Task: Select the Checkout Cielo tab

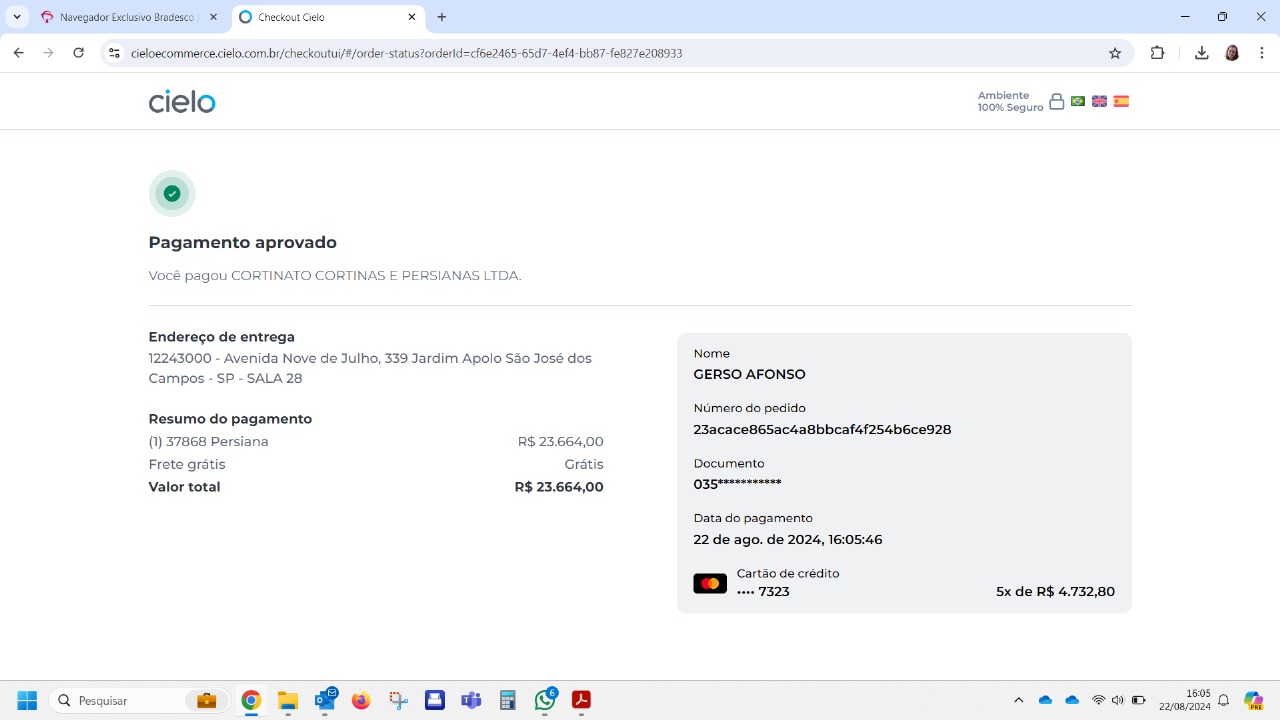Action: 328,17
